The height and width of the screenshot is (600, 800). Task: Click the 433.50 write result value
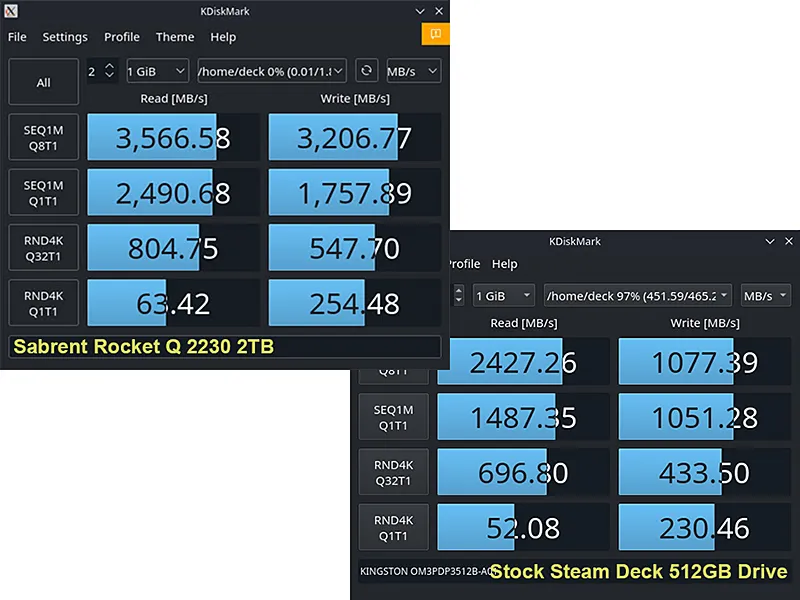click(705, 473)
